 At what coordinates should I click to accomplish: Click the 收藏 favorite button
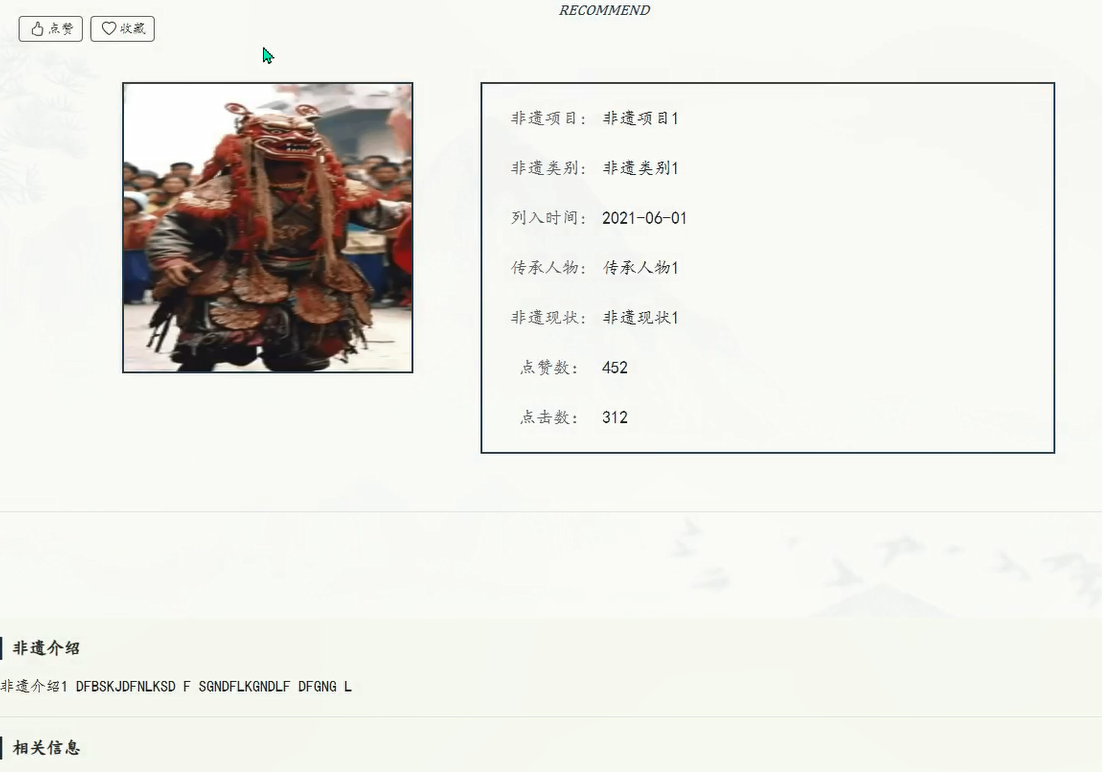pyautogui.click(x=122, y=29)
